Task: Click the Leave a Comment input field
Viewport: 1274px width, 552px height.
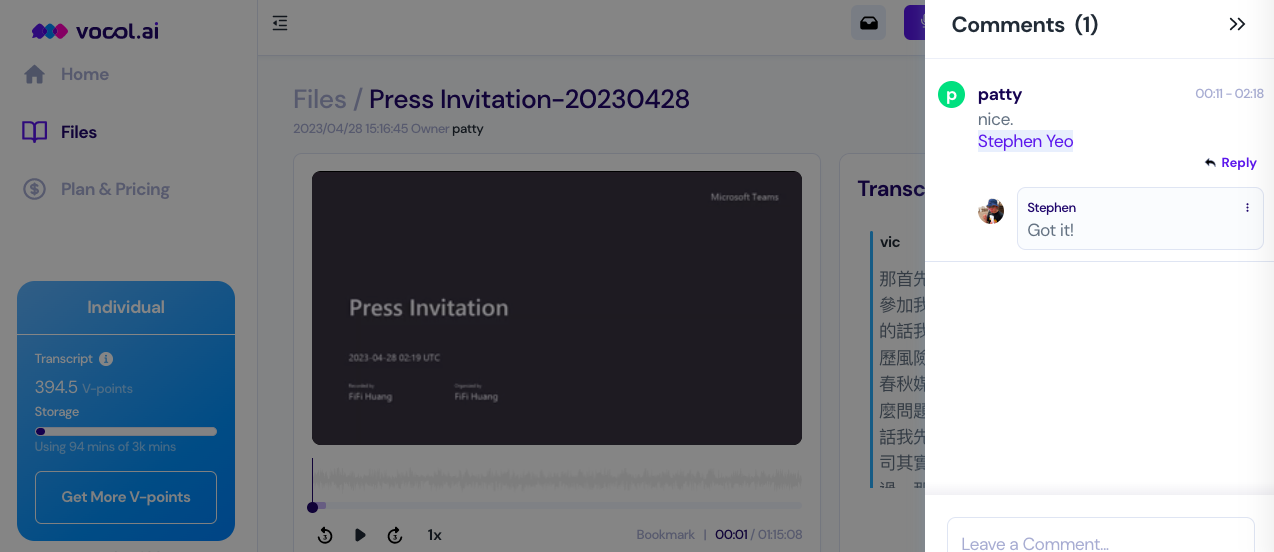Action: click(1101, 540)
